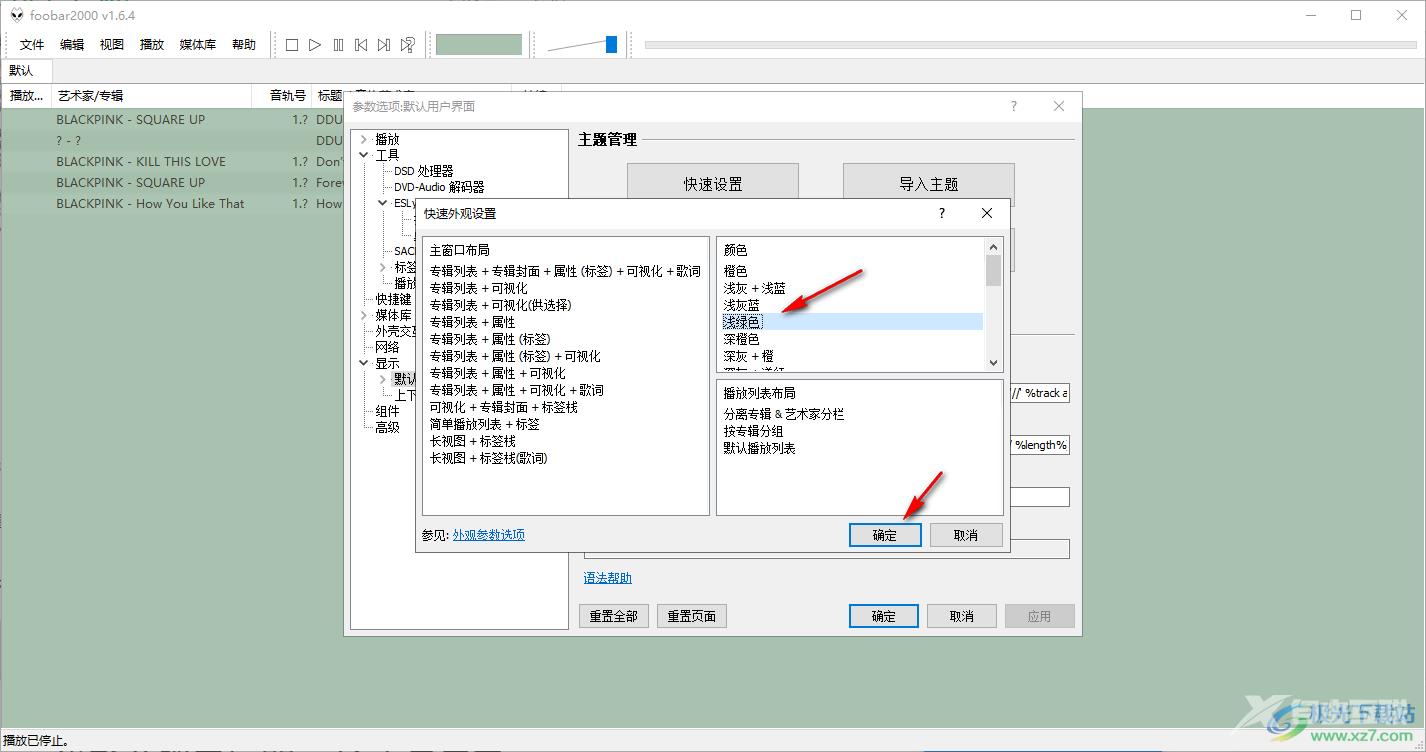The width and height of the screenshot is (1426, 752).
Task: Select layout 长视图 + 标签栈(歌词)
Action: point(489,458)
